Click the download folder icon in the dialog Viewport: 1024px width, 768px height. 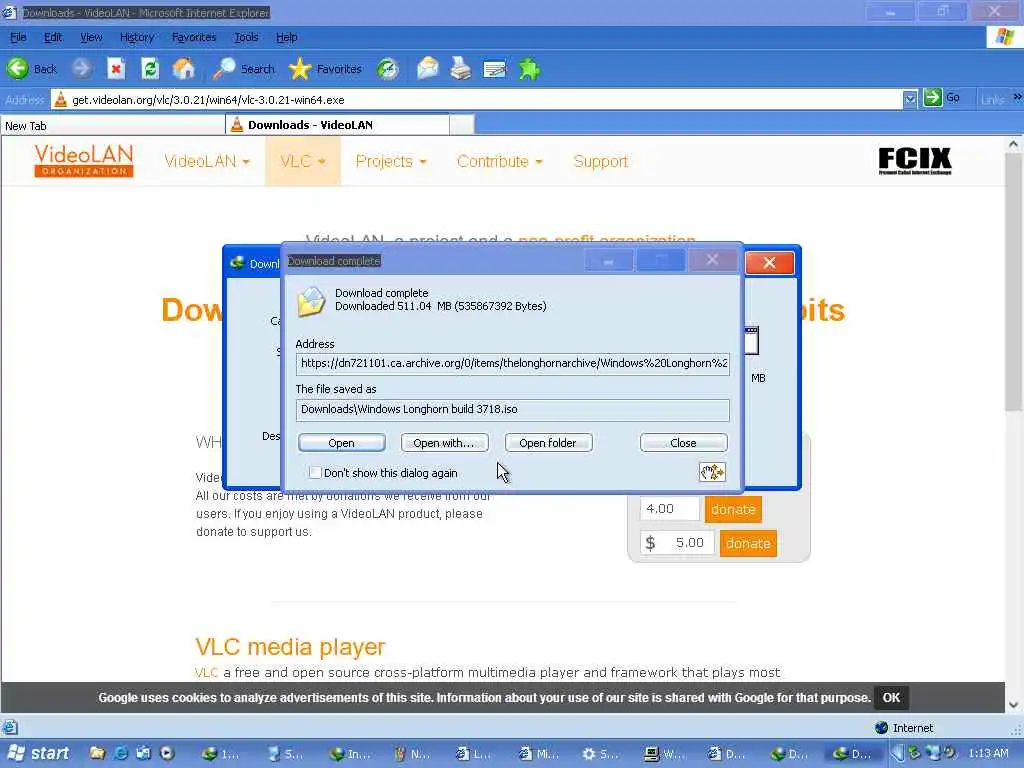point(311,302)
